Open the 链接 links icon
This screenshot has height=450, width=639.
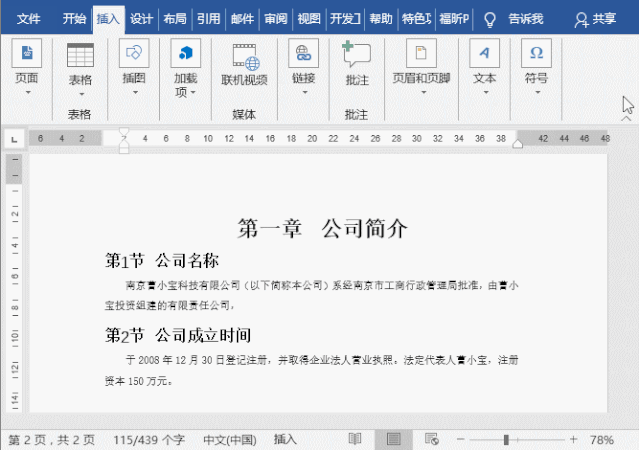click(x=303, y=53)
